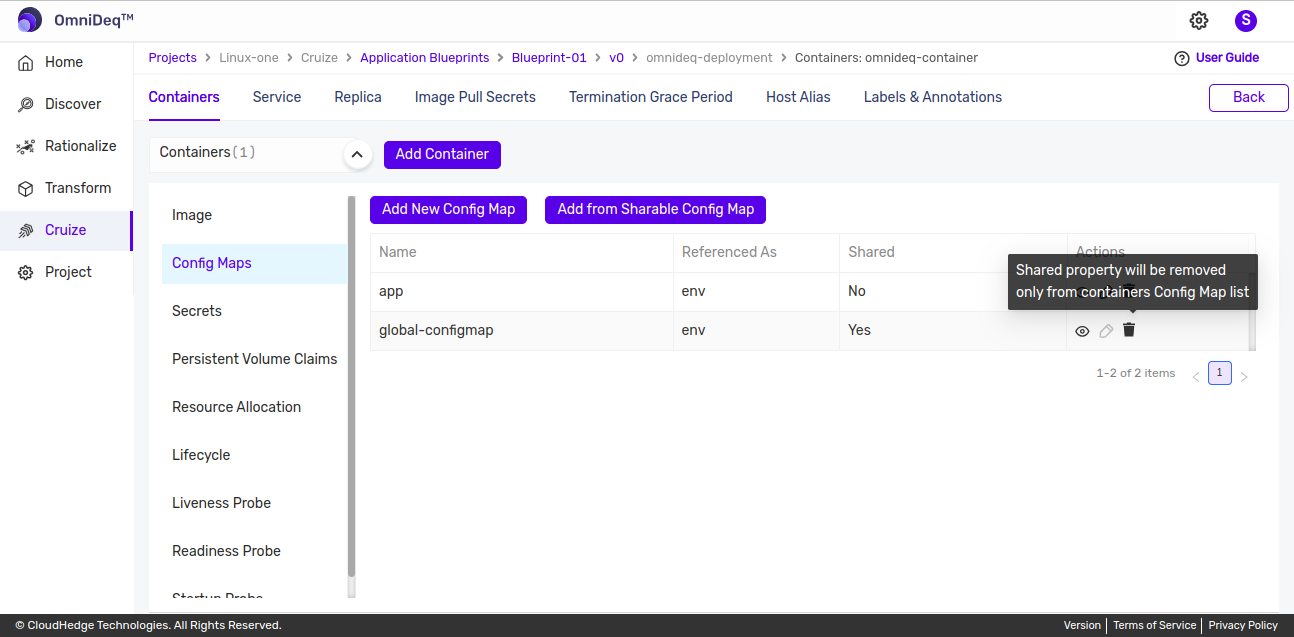Click the 'global-configmap' name cell
1294x637 pixels.
tap(522, 330)
